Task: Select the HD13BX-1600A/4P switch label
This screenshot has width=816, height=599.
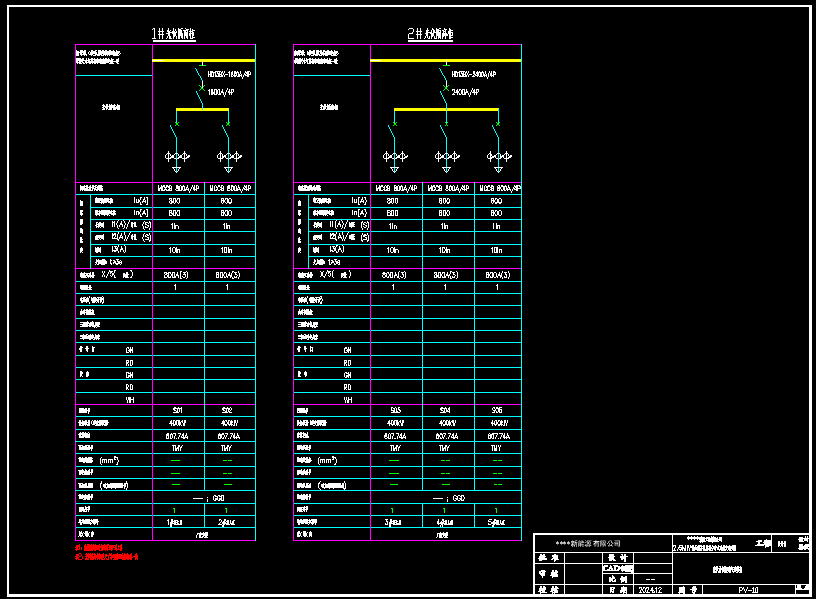Action: (225, 74)
